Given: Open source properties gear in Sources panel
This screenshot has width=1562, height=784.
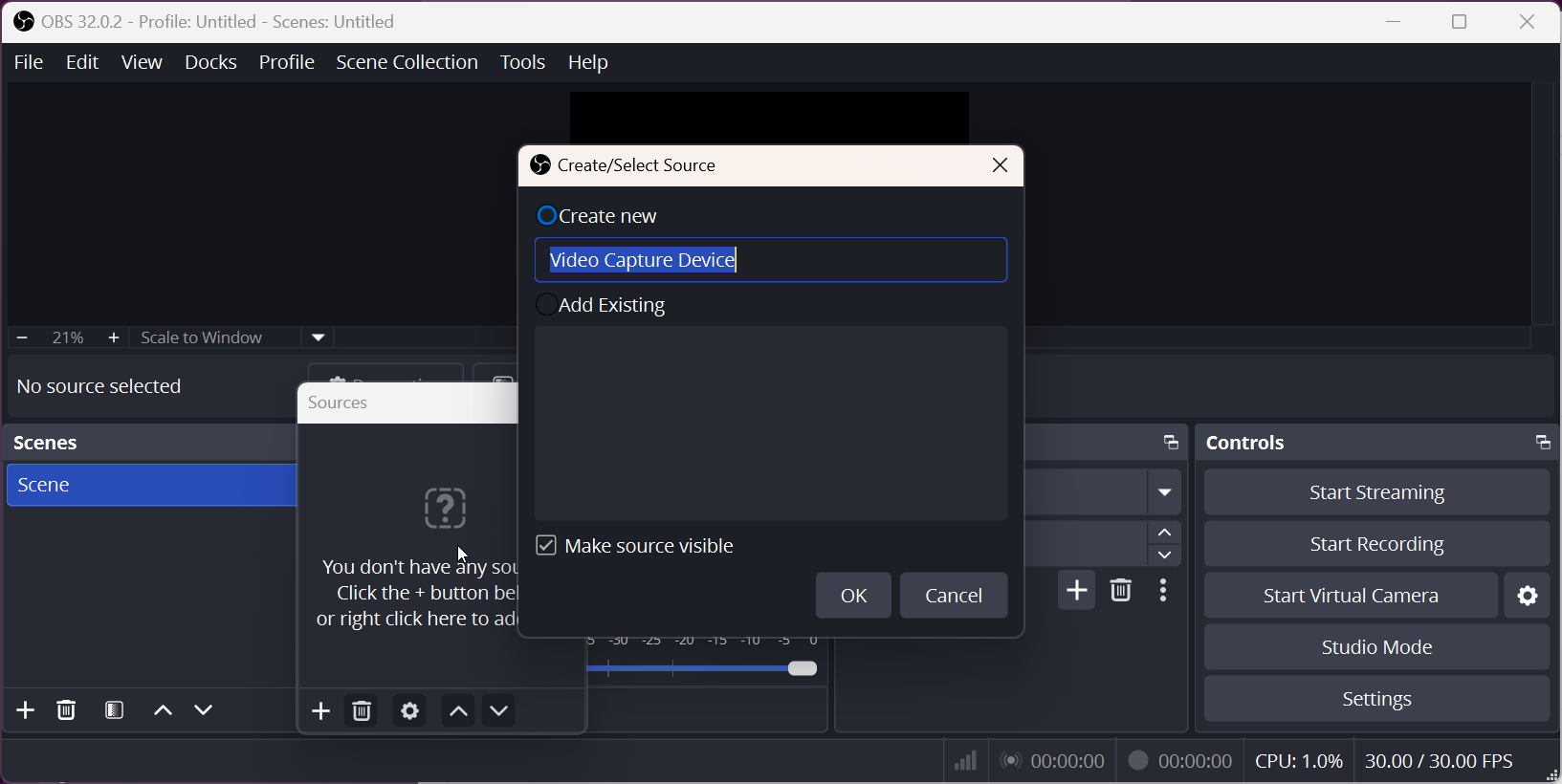Looking at the screenshot, I should [x=410, y=711].
